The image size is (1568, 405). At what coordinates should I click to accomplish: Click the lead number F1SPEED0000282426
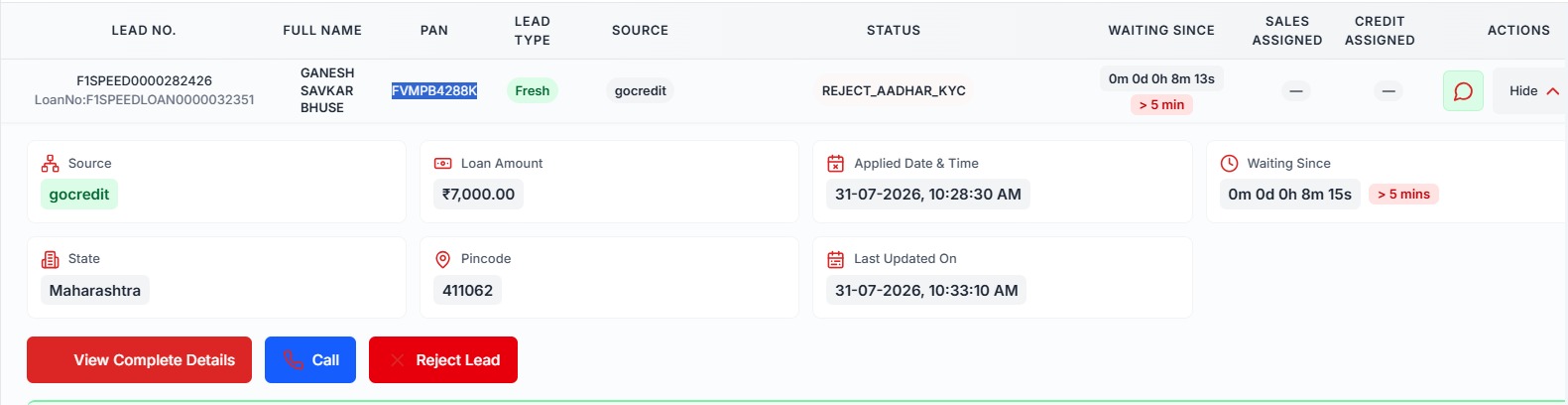pyautogui.click(x=145, y=80)
